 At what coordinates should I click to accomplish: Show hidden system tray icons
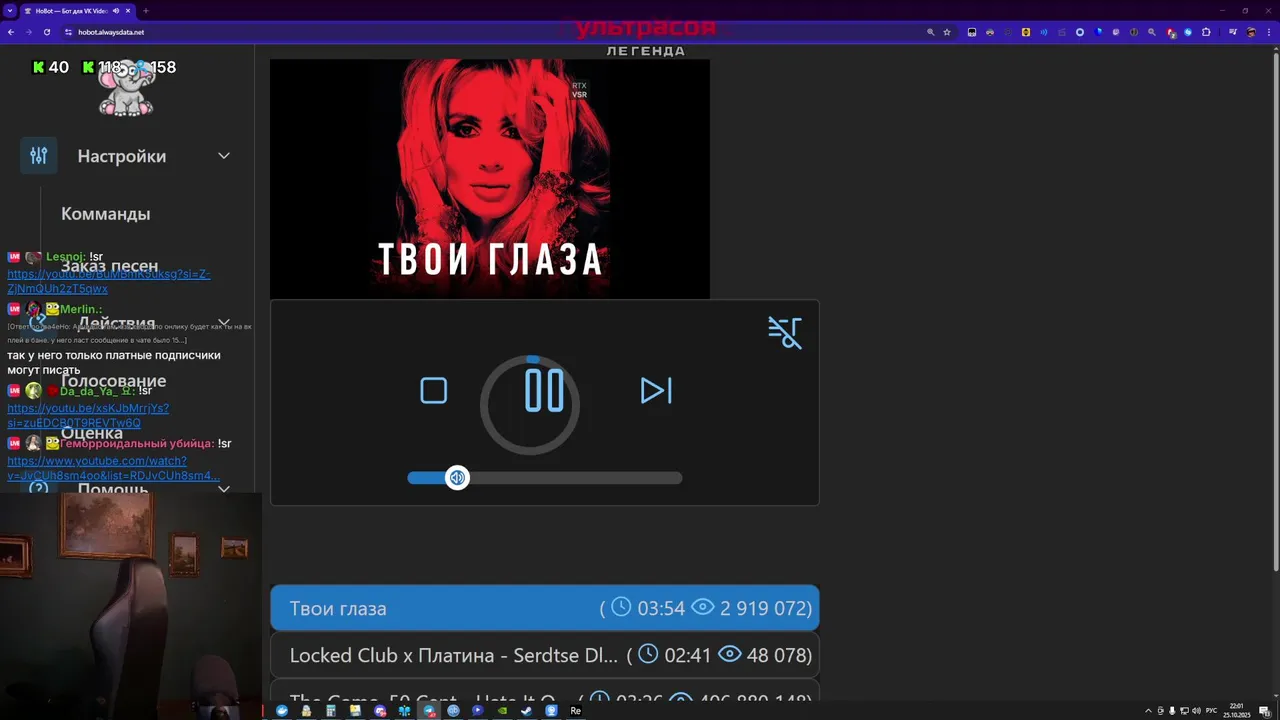(x=1148, y=711)
